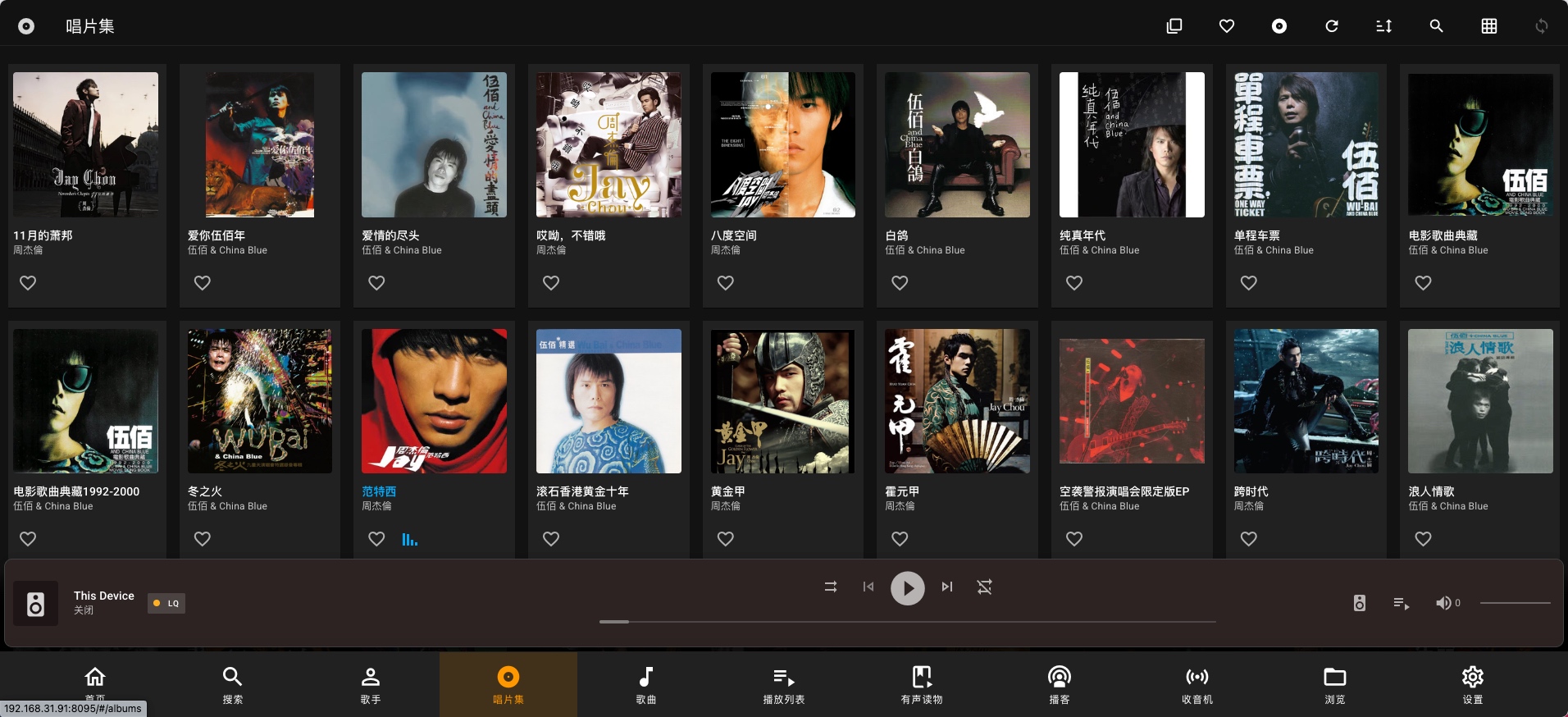Favorite the album 范特西

376,539
